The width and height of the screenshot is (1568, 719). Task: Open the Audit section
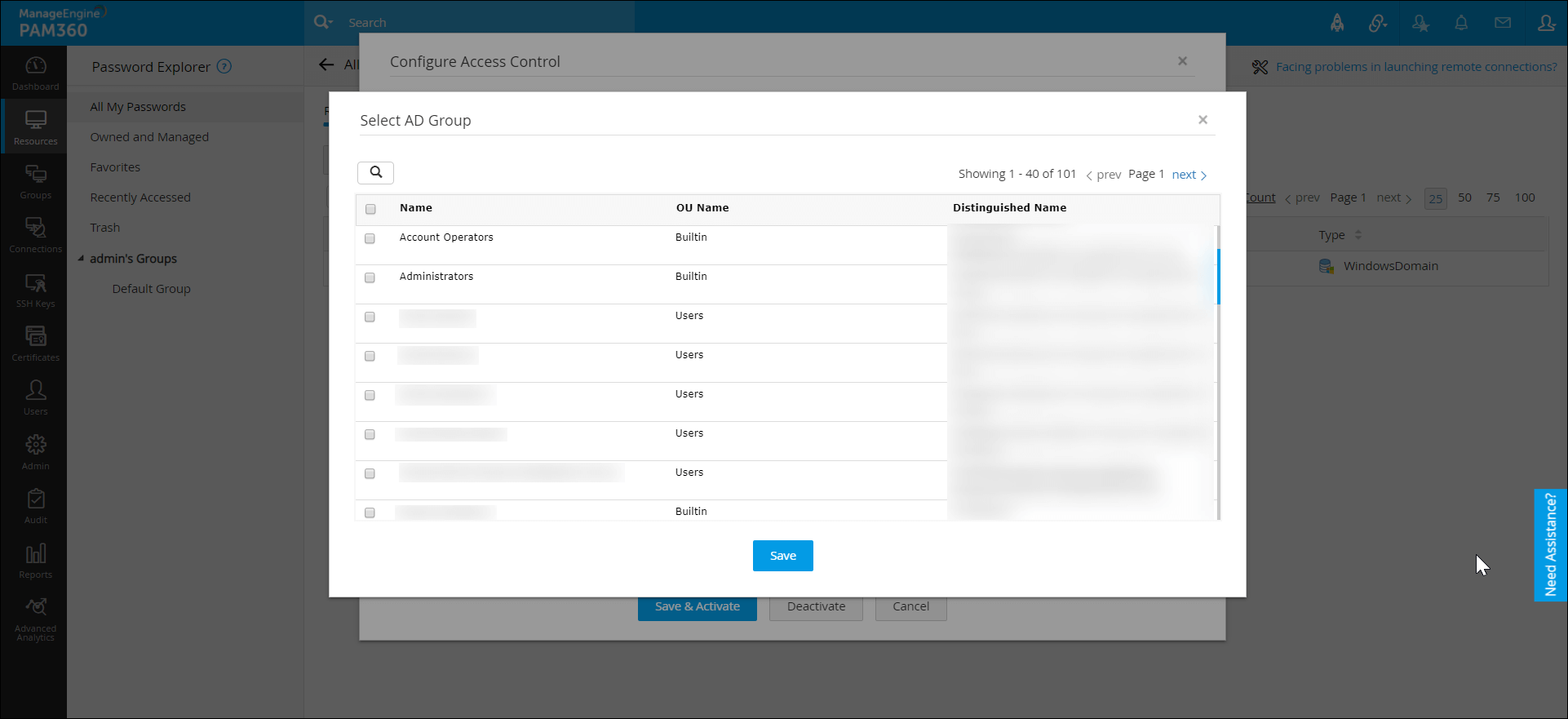pyautogui.click(x=35, y=506)
